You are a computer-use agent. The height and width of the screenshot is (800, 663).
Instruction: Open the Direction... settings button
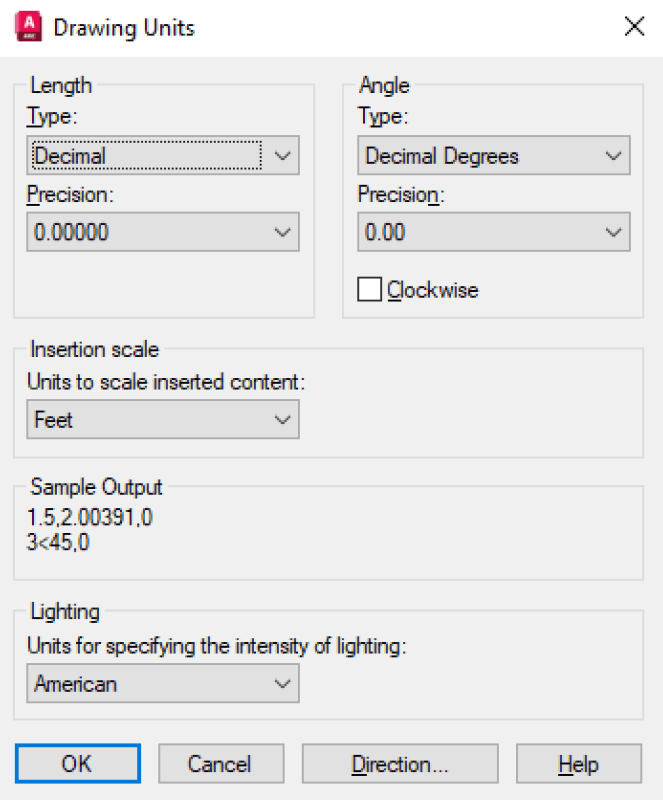(399, 764)
